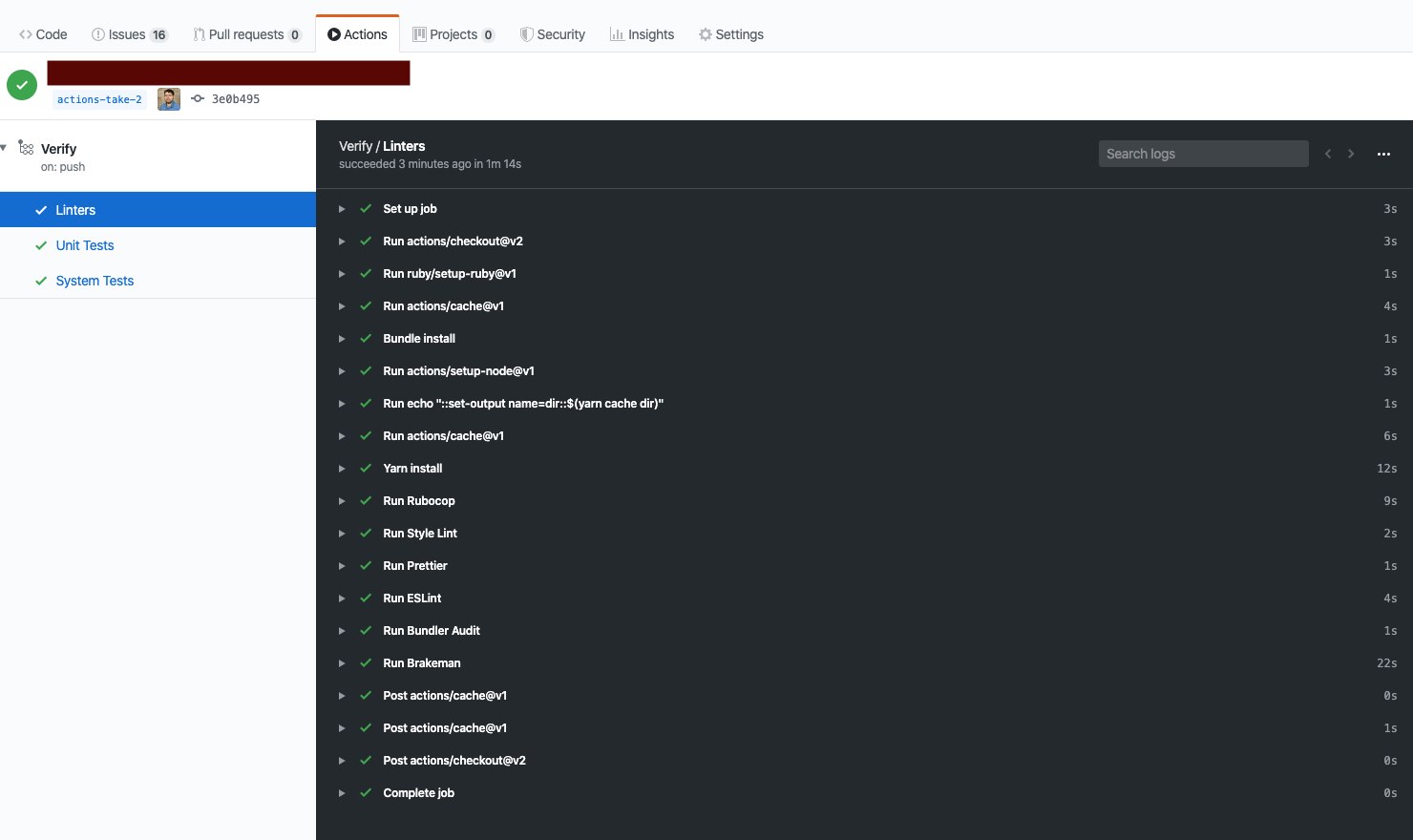Go to Pull requests tab
Screen dimensions: 1413x840
point(247,34)
